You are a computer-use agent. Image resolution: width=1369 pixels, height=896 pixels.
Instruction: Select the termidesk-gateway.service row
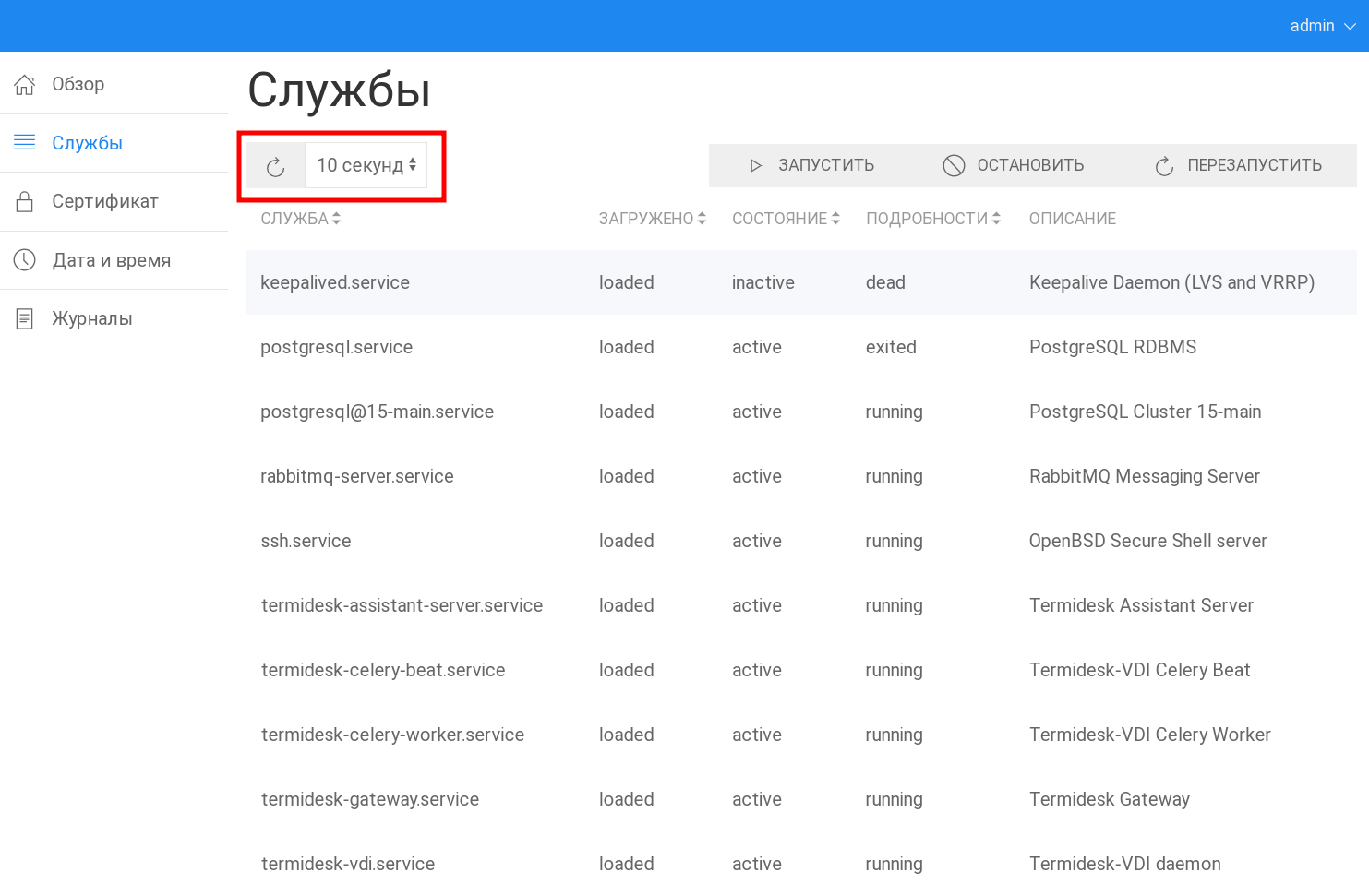[x=370, y=800]
